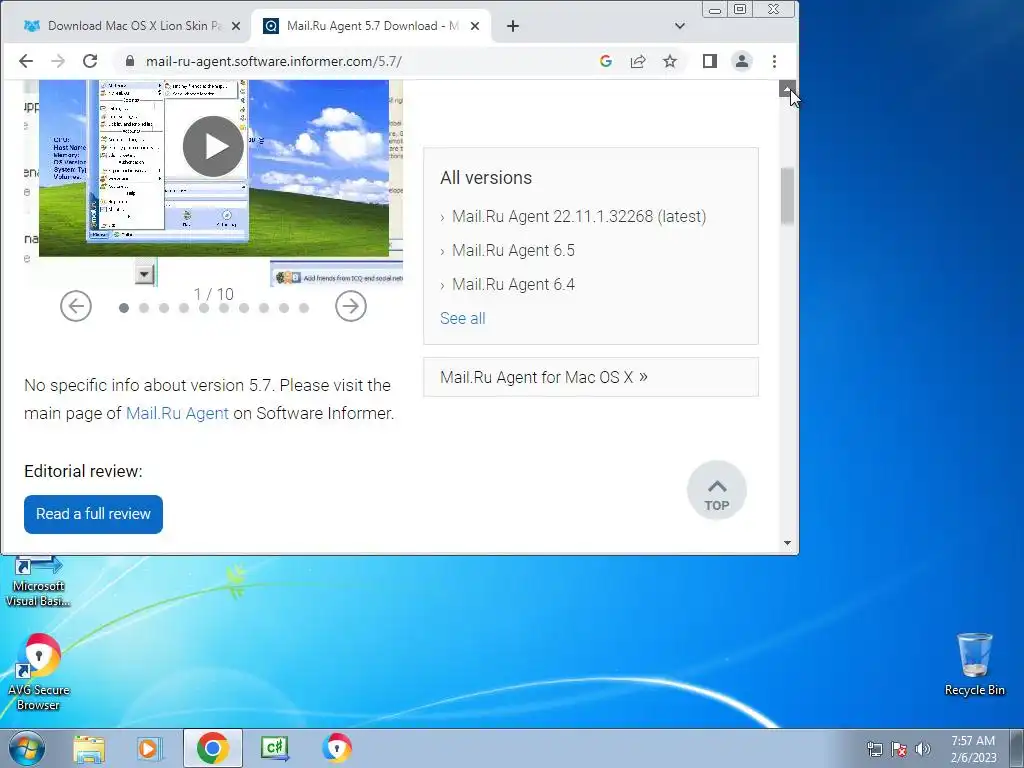Play the Mail.Ru Agent screenshot video
The width and height of the screenshot is (1024, 768).
click(x=214, y=146)
